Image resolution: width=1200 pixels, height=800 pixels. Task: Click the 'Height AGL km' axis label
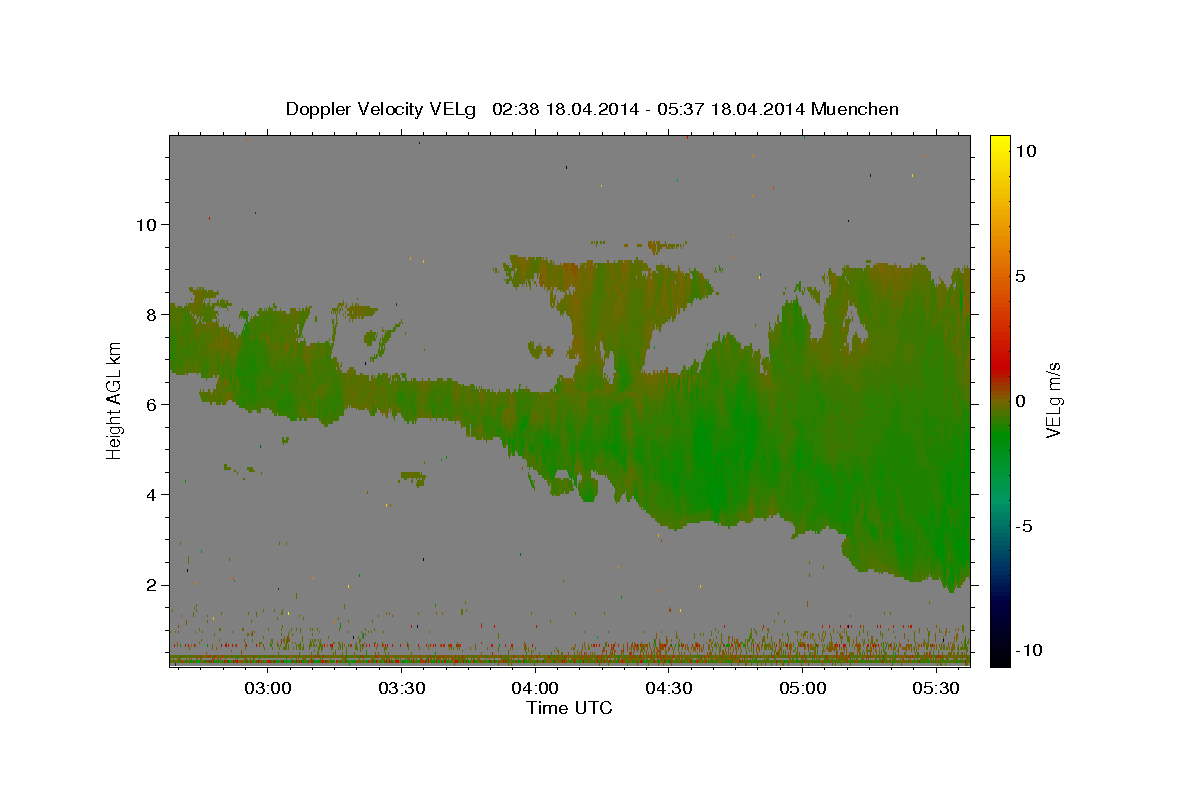pyautogui.click(x=115, y=401)
